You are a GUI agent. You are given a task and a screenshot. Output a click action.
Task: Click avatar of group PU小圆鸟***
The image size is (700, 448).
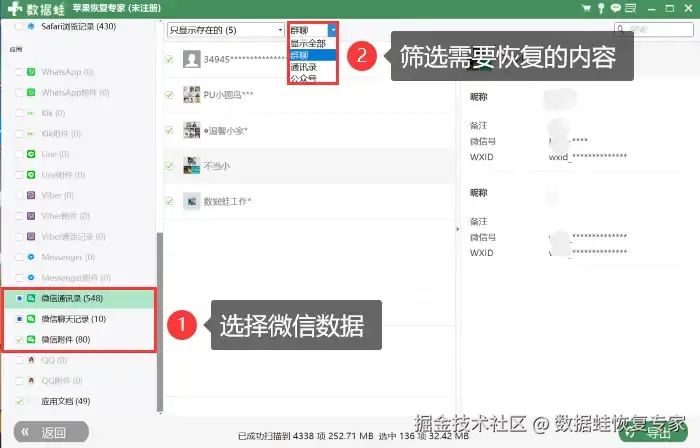[192, 94]
